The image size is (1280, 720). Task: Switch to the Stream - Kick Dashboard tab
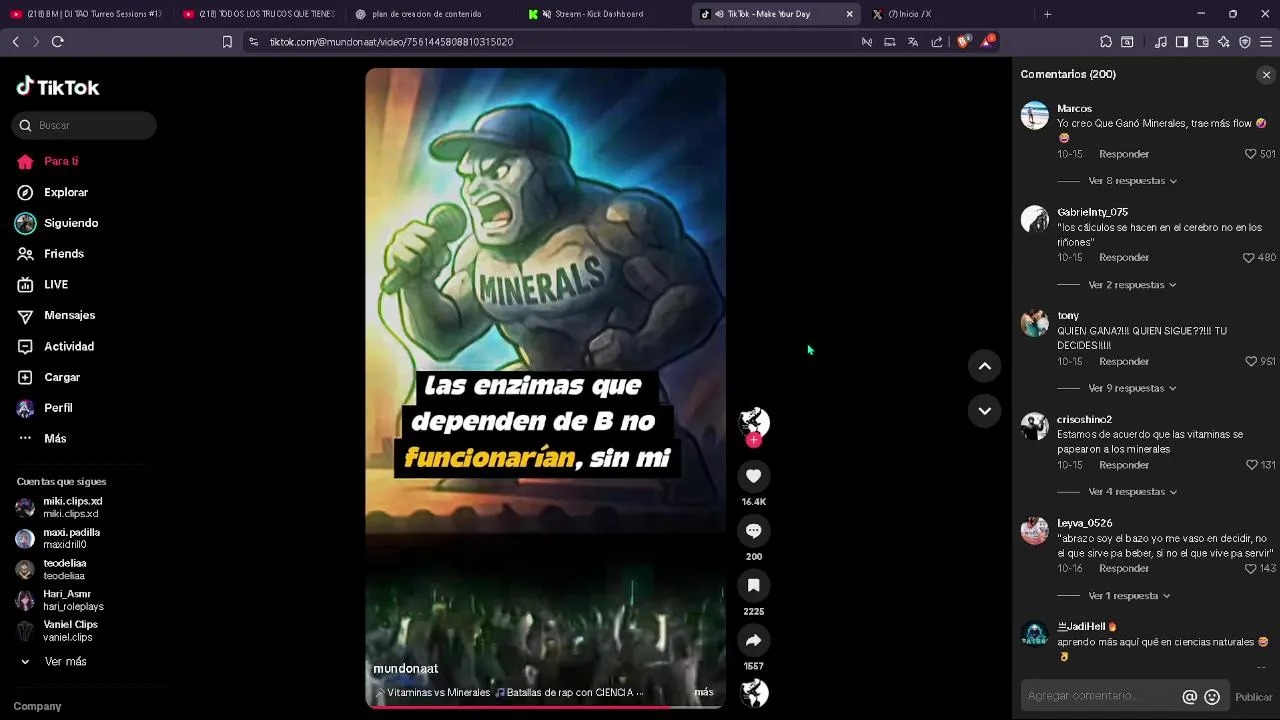click(x=599, y=14)
